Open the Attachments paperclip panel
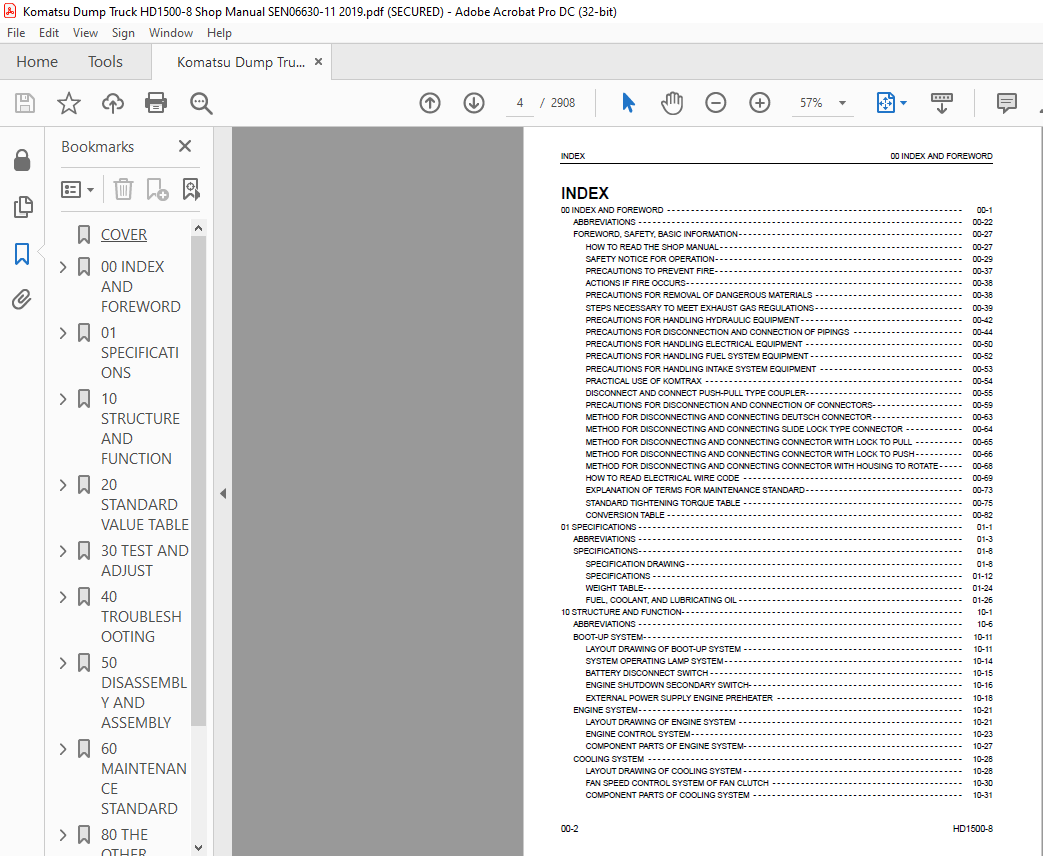1043x856 pixels. click(x=21, y=300)
